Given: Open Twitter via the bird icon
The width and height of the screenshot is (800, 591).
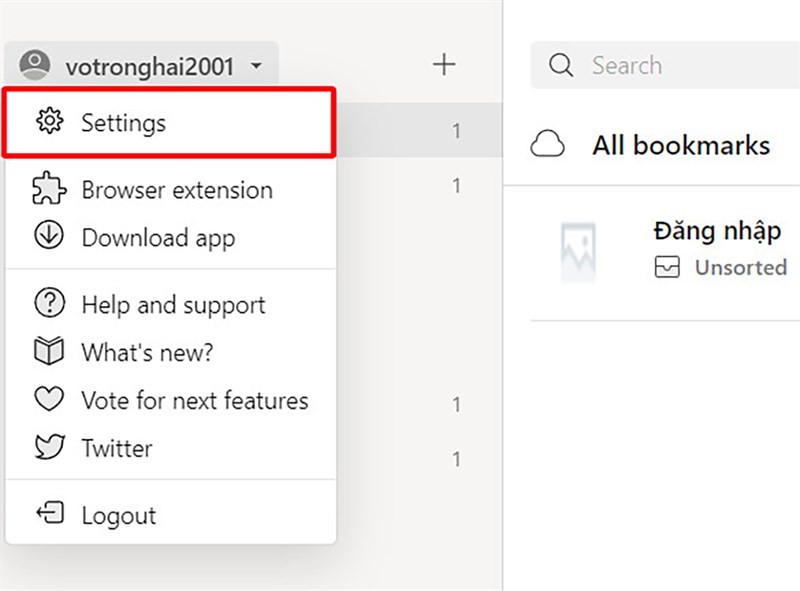Looking at the screenshot, I should pos(49,448).
